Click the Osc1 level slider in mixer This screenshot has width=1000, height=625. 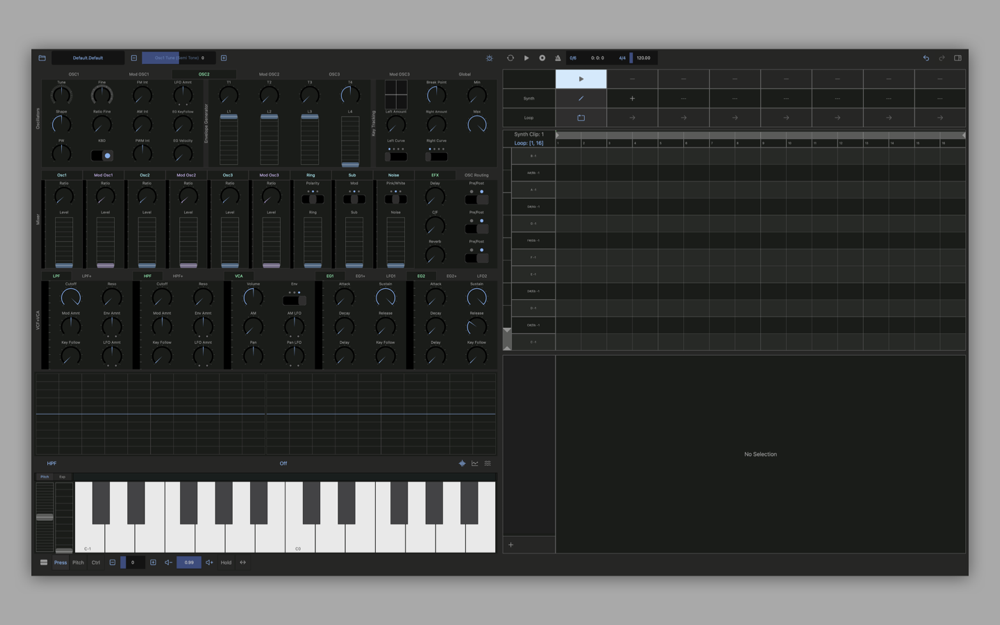(x=63, y=242)
